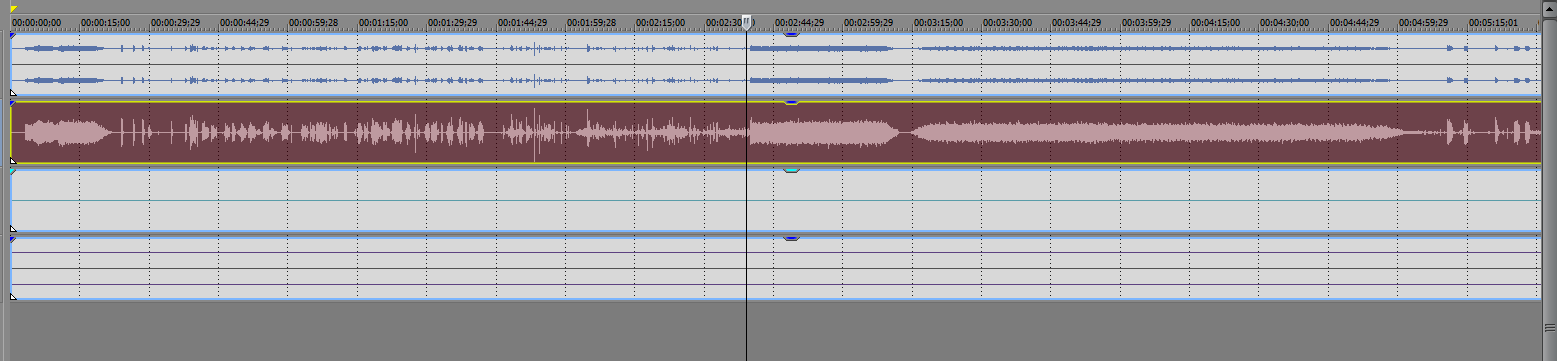The image size is (1557, 361).
Task: Click the gain handle atop the pink event
Action: 791,102
